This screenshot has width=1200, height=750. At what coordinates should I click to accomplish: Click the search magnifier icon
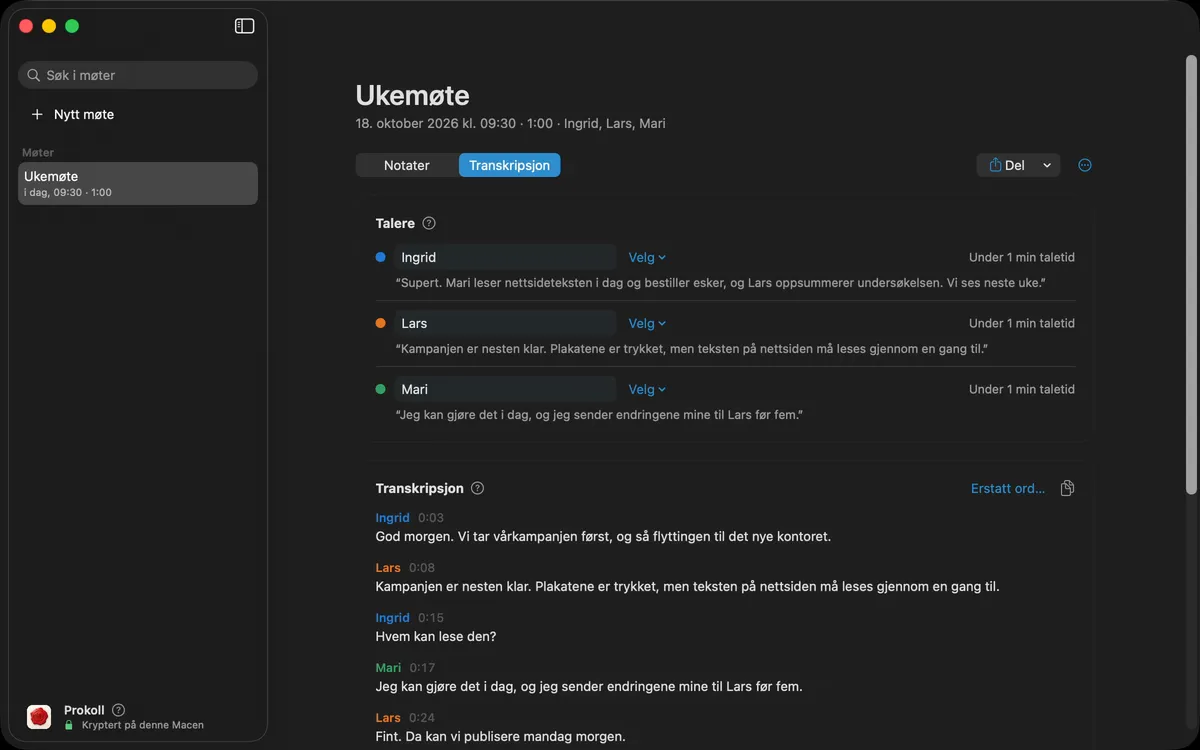[x=35, y=75]
